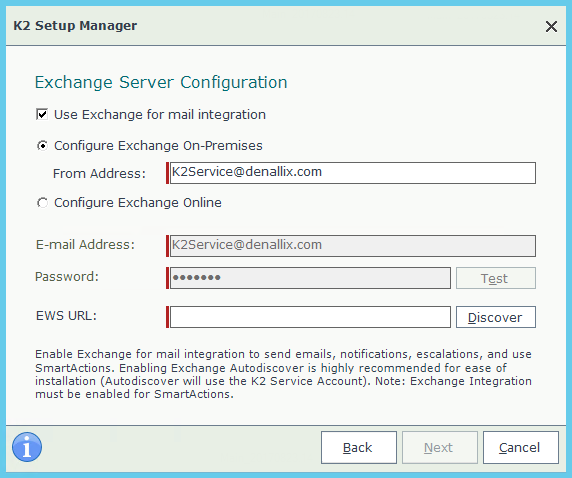Click the From Address label

click(x=99, y=174)
